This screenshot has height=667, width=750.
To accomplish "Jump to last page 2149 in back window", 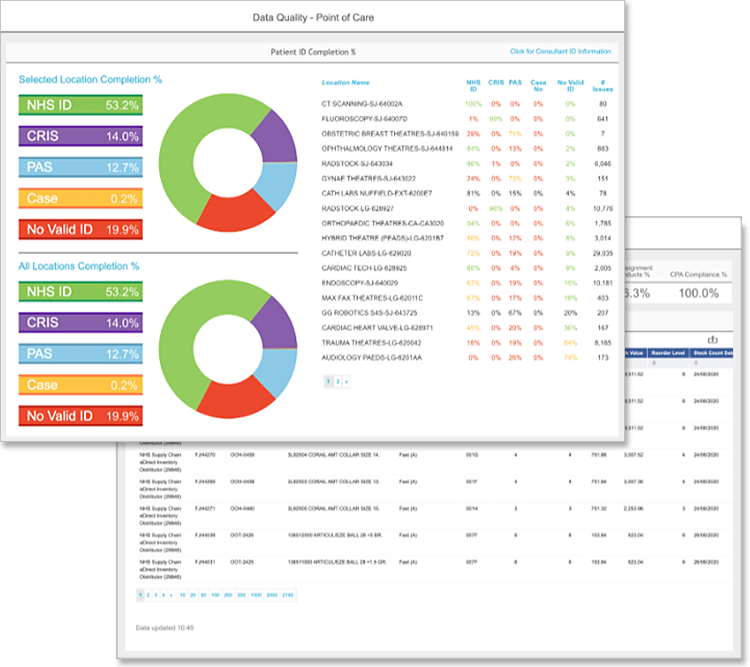I will click(x=288, y=595).
